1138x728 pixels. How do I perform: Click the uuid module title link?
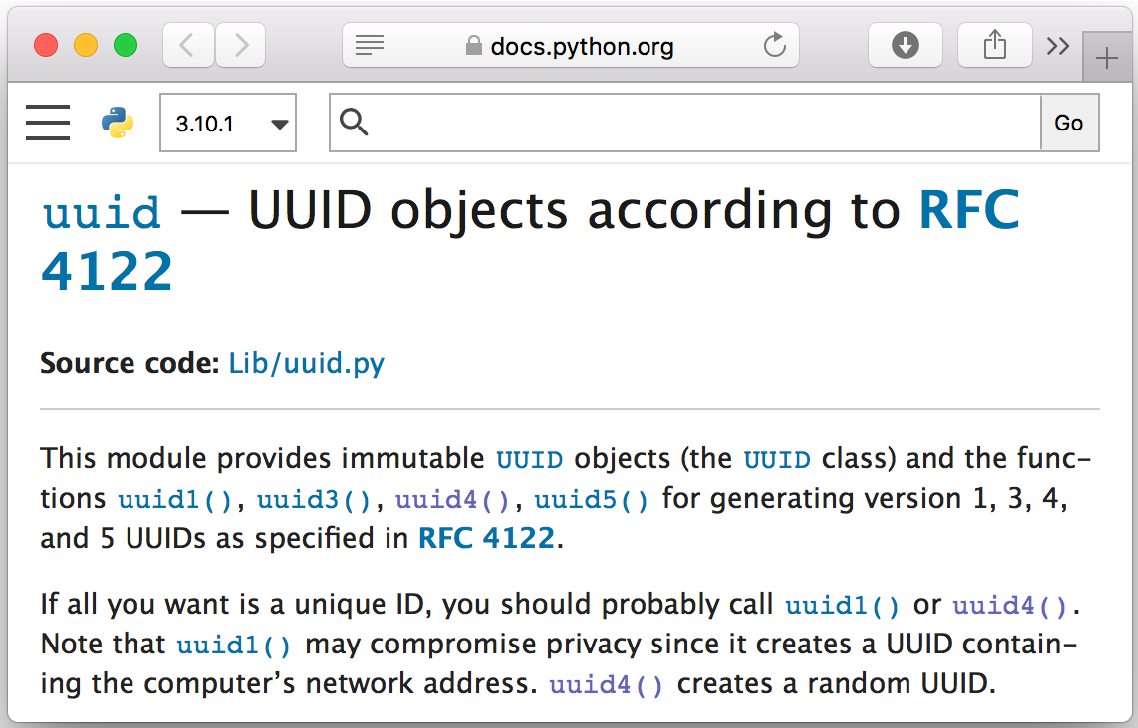click(101, 212)
